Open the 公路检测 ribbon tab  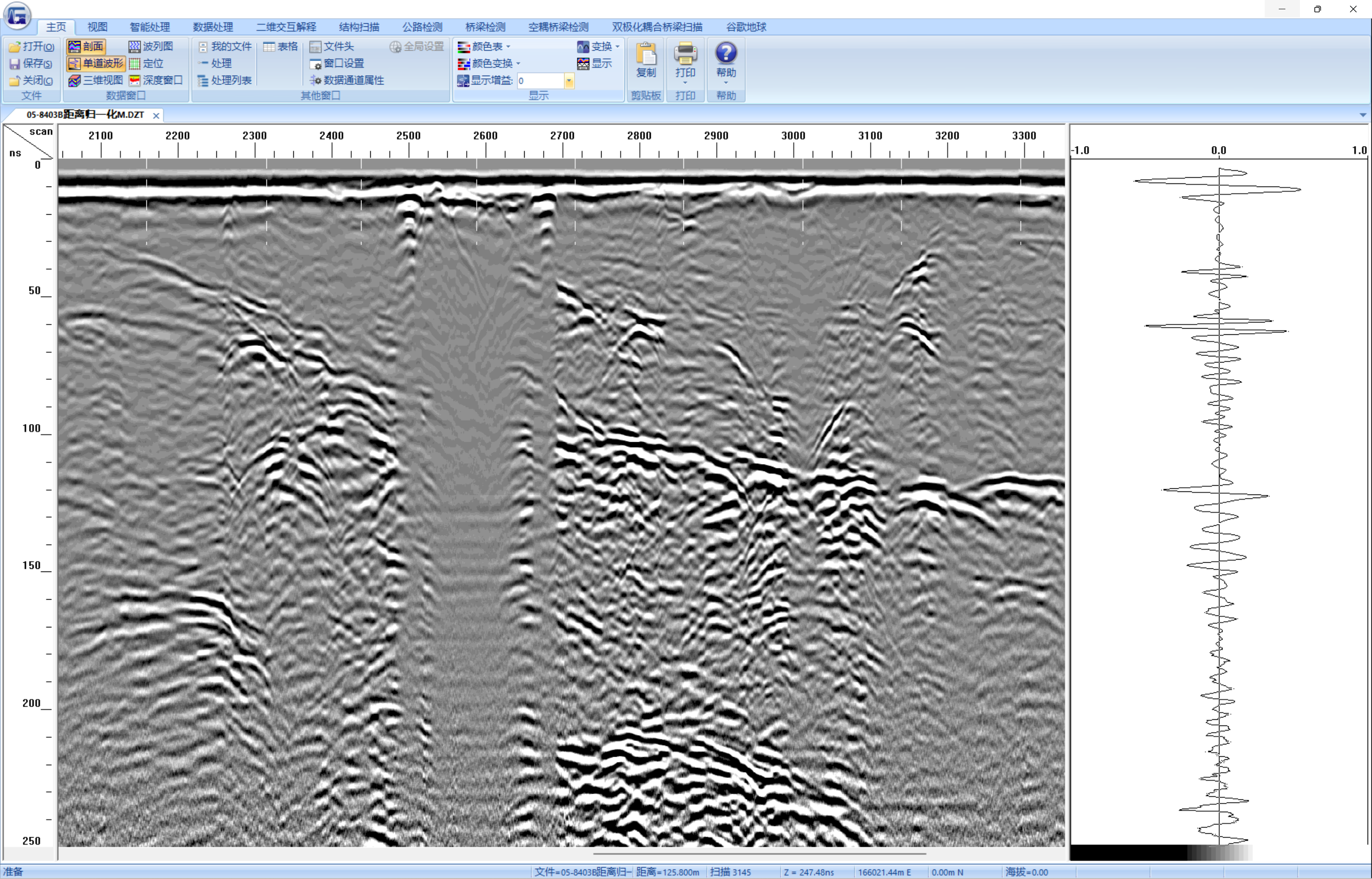point(423,27)
